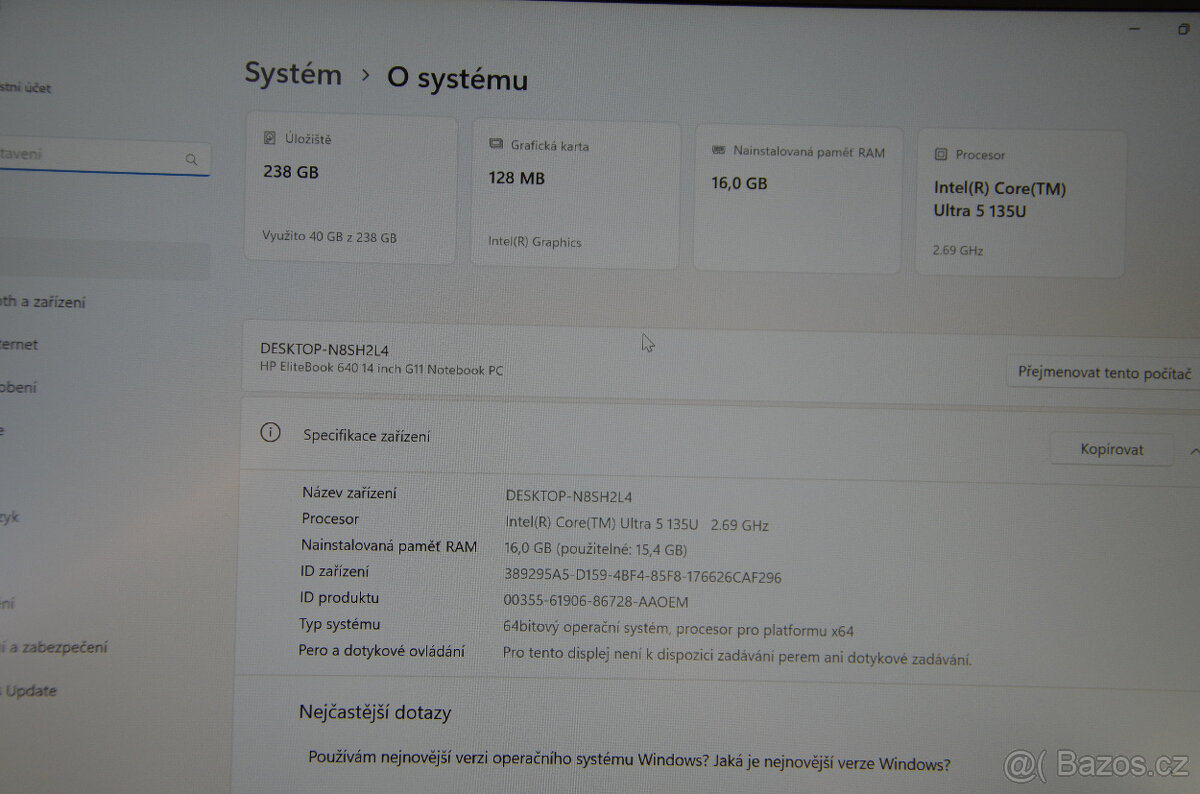Image resolution: width=1200 pixels, height=794 pixels.
Task: Click the info icon beside Specifikace zařízení
Action: pos(269,433)
